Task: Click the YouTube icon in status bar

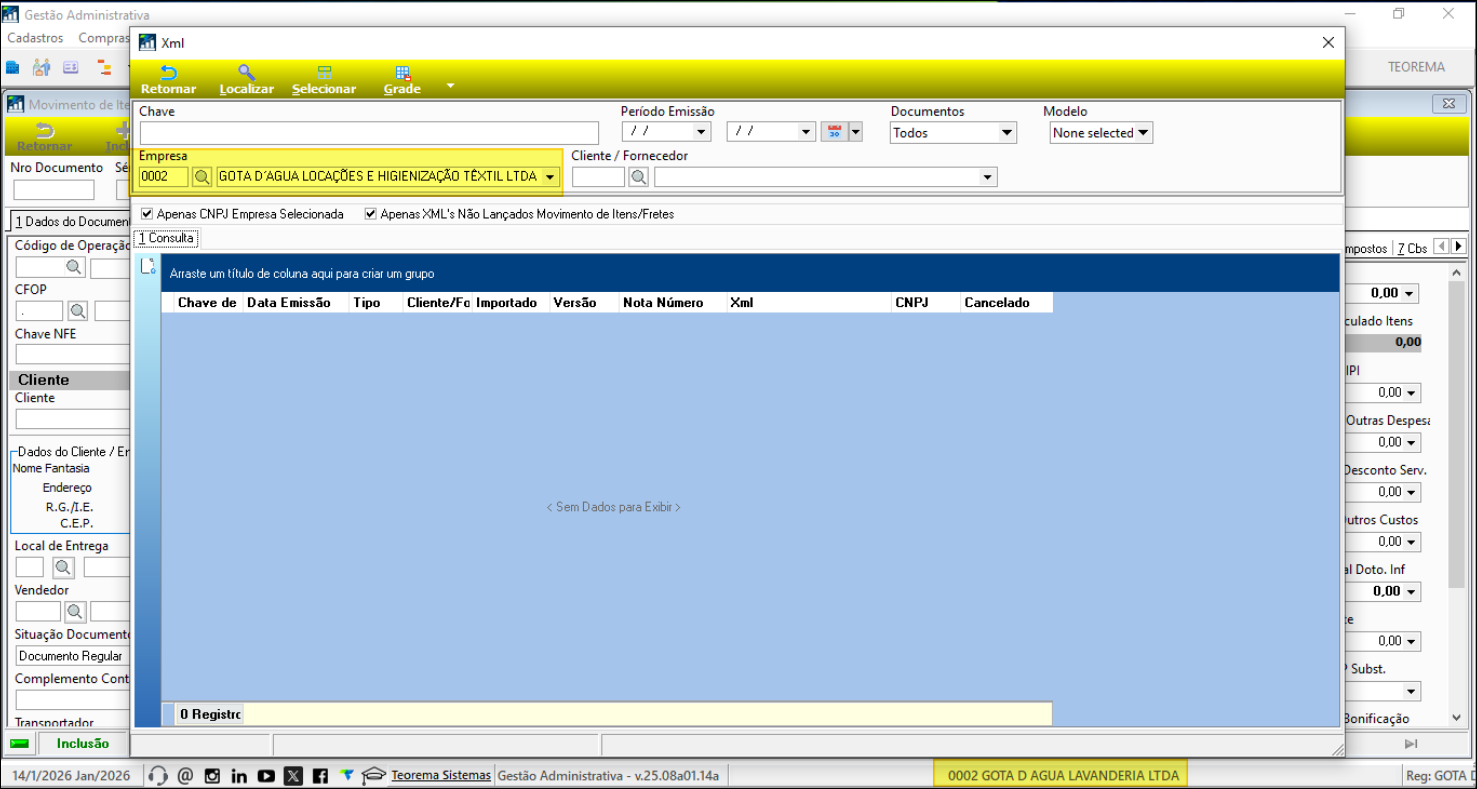Action: point(266,775)
